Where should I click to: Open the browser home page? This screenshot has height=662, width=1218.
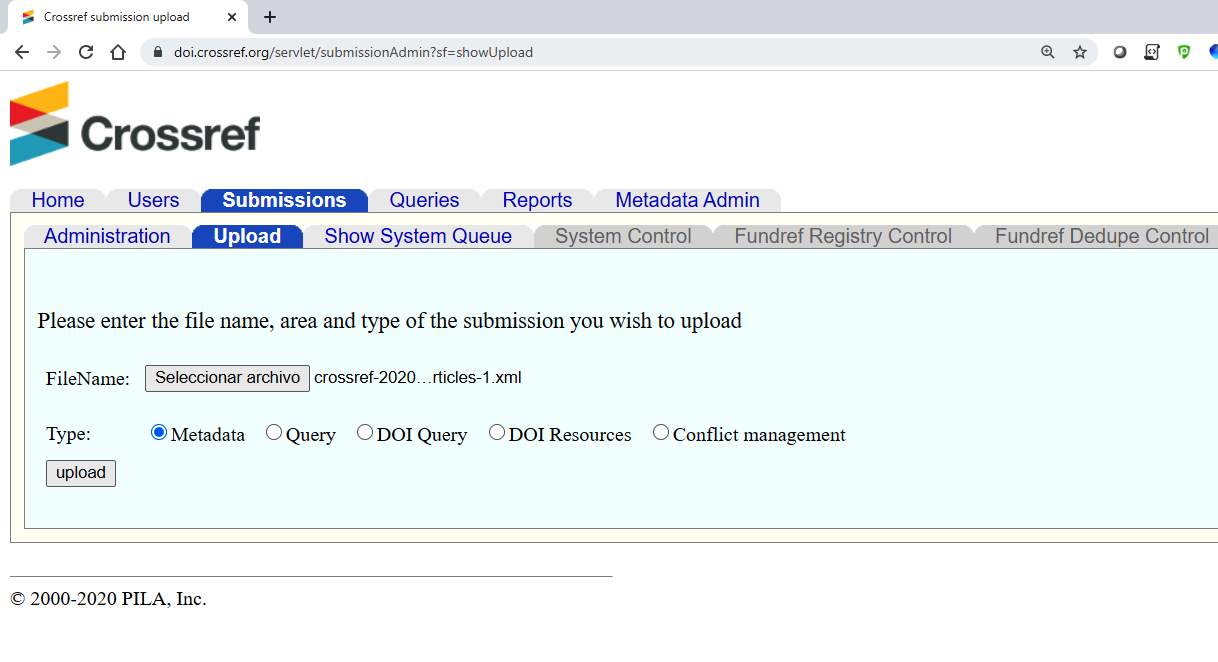click(116, 51)
